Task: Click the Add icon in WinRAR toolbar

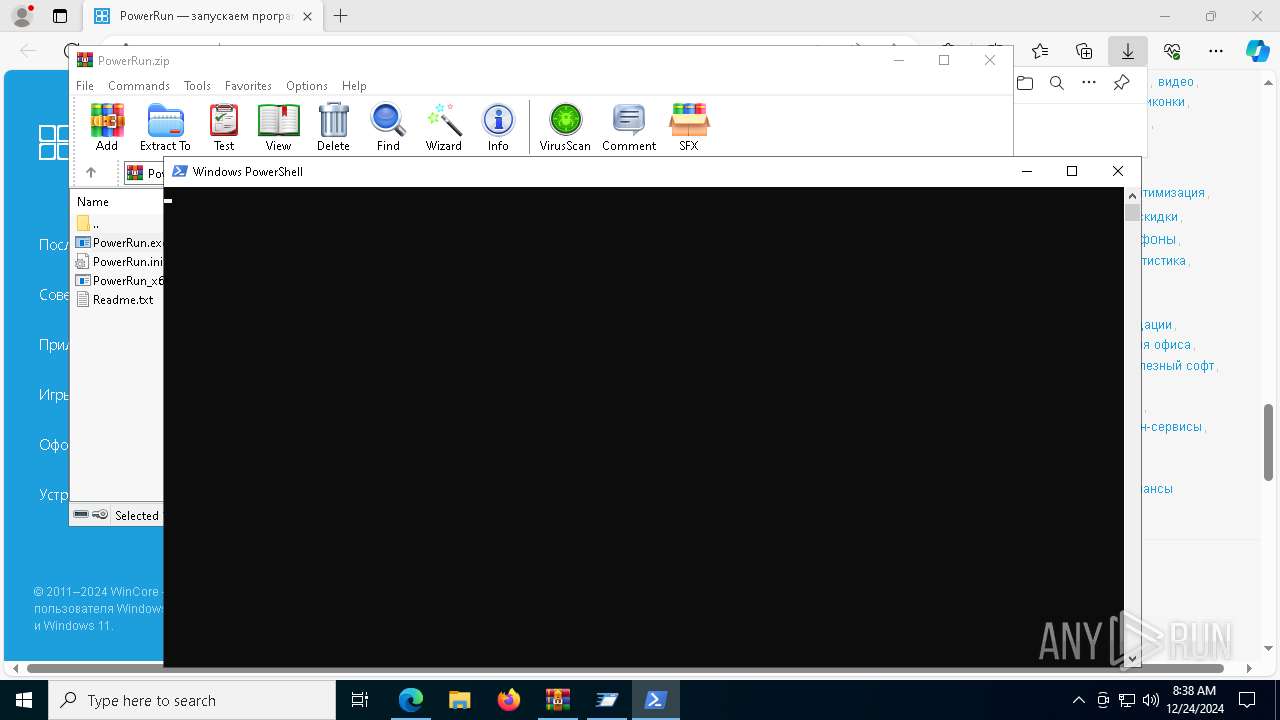Action: pos(107,127)
